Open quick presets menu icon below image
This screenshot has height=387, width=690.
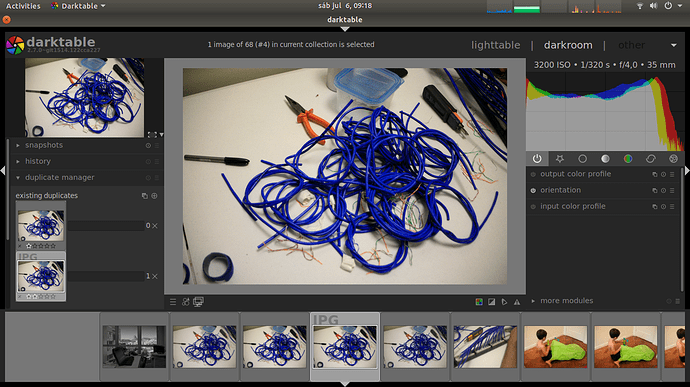pos(173,302)
